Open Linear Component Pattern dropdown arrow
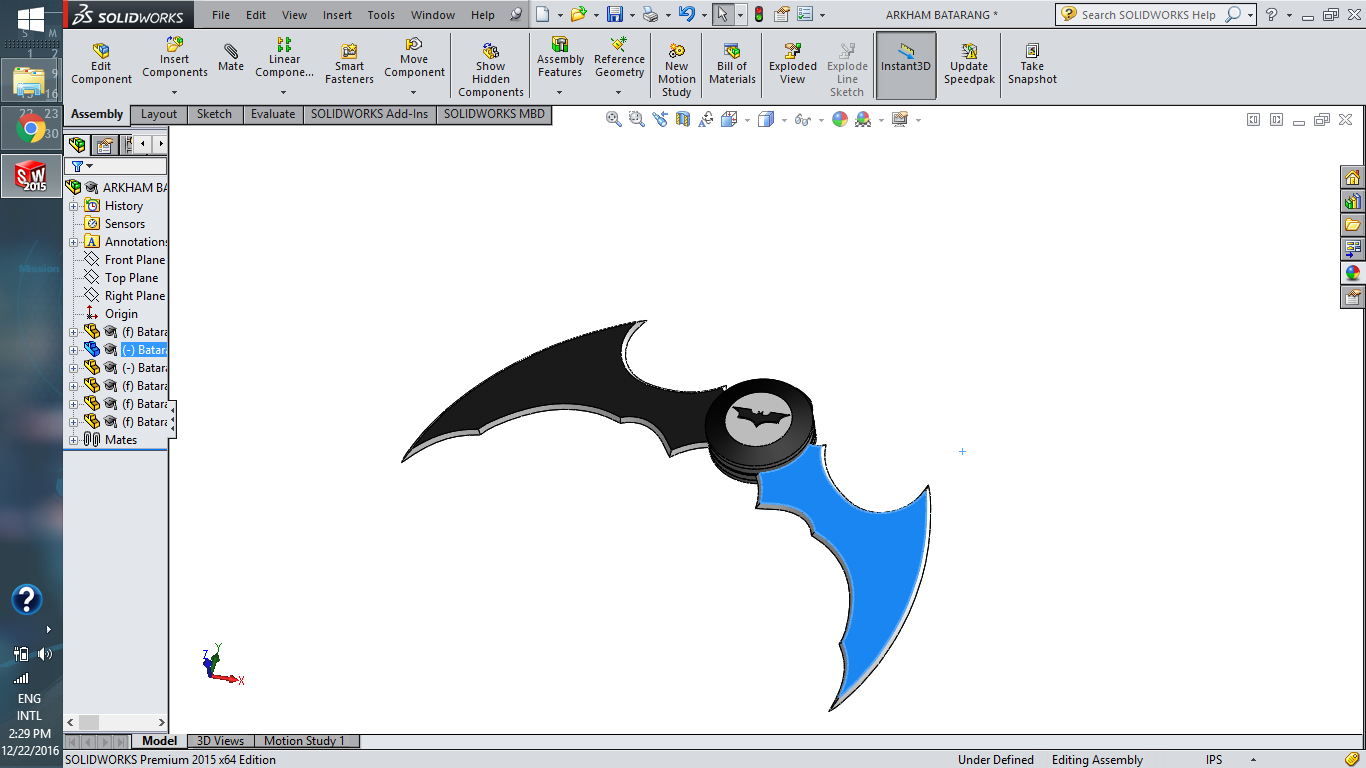Image resolution: width=1366 pixels, height=768 pixels. coord(284,92)
